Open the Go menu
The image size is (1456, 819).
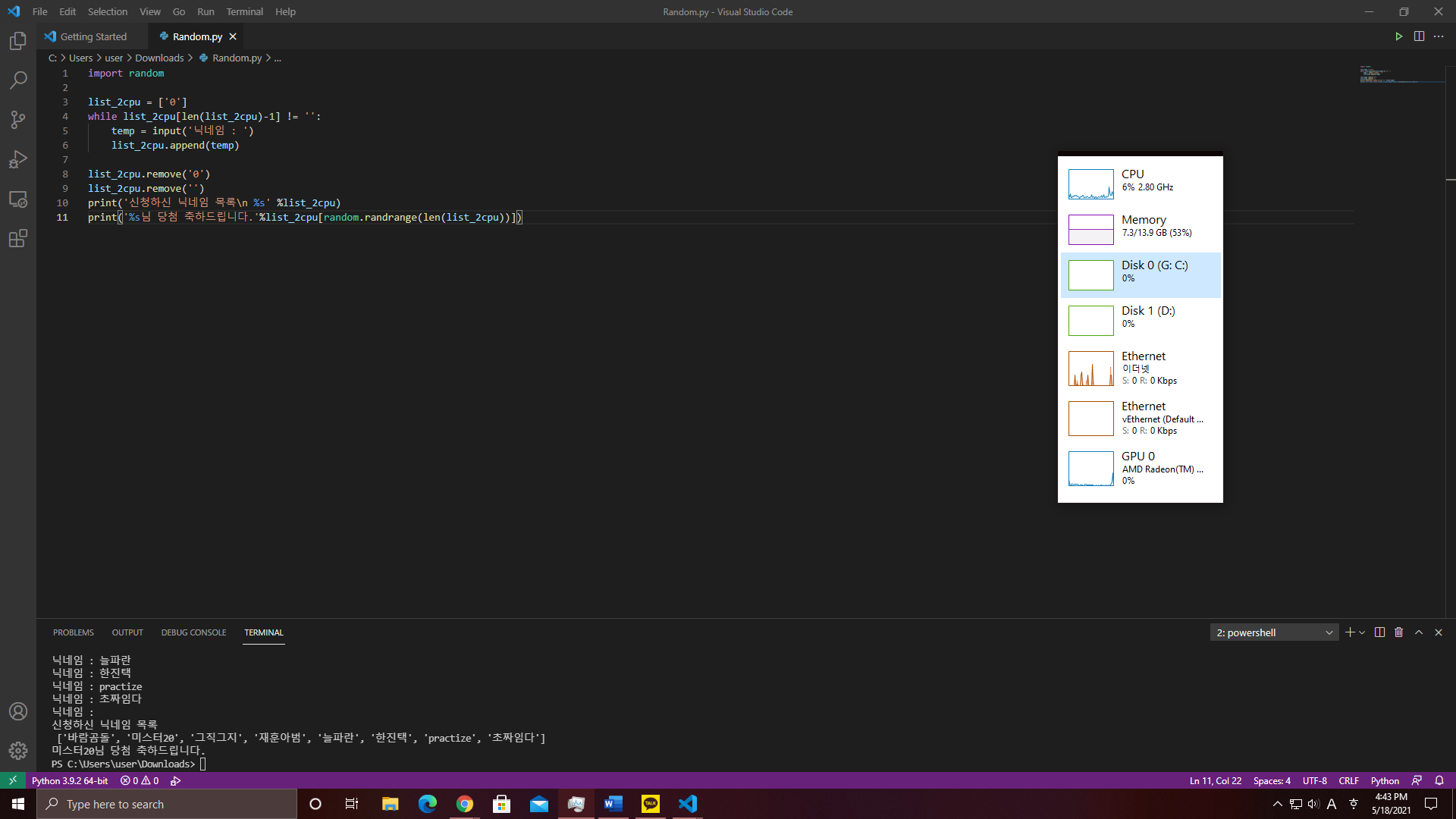pos(179,11)
